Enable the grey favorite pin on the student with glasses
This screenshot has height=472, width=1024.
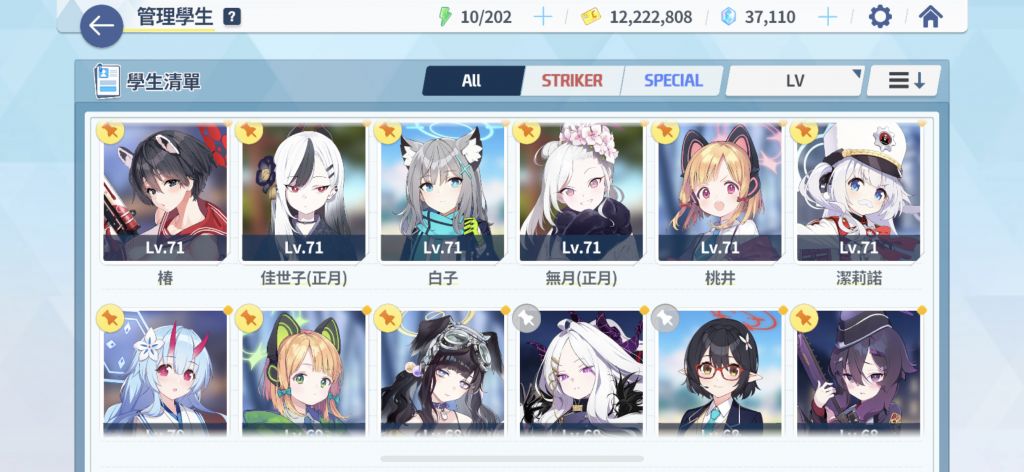665,318
